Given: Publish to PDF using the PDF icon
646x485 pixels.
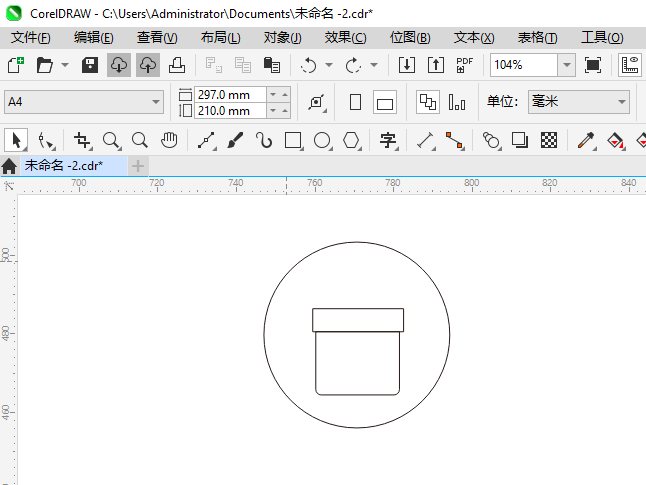Looking at the screenshot, I should [464, 65].
